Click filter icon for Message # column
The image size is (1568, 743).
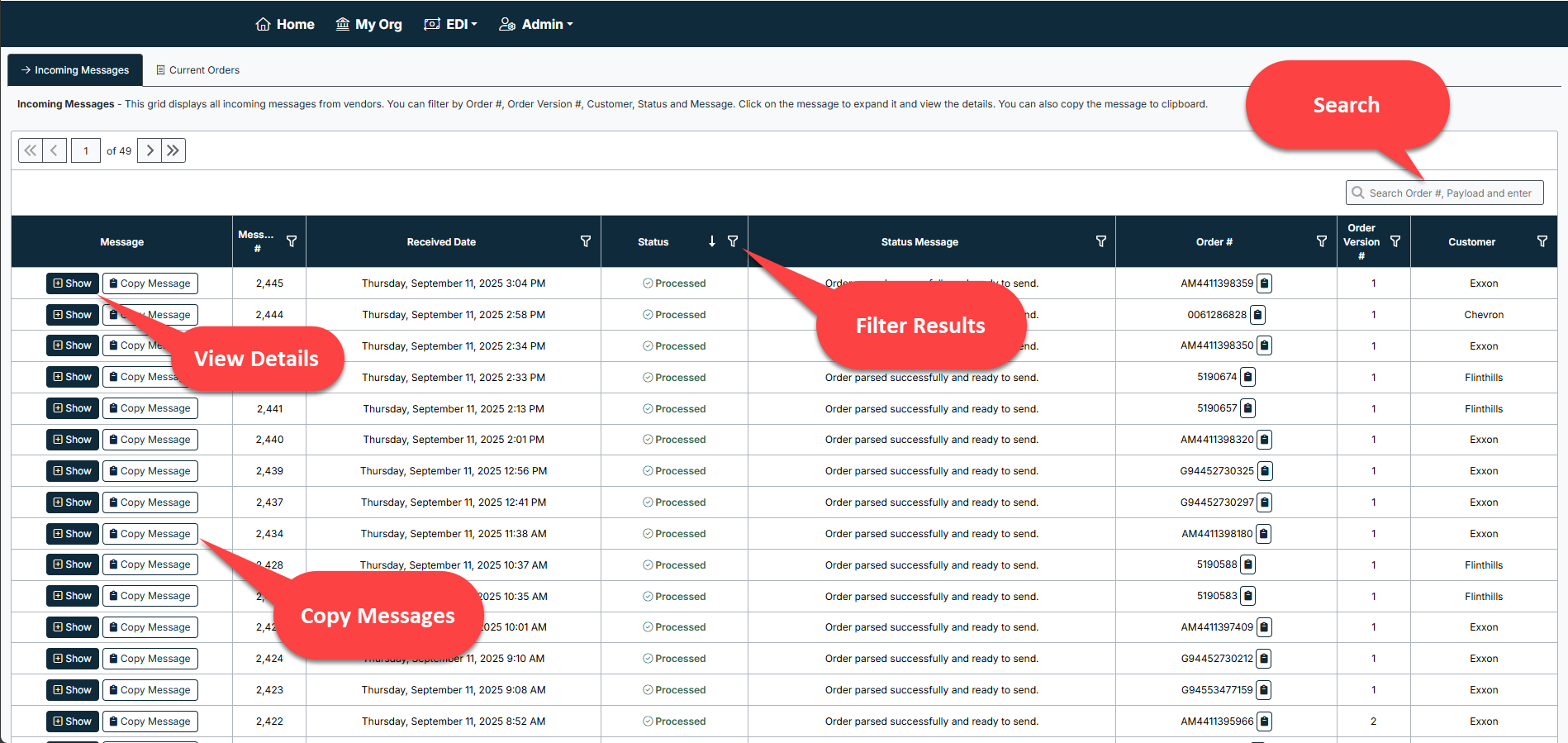(292, 241)
